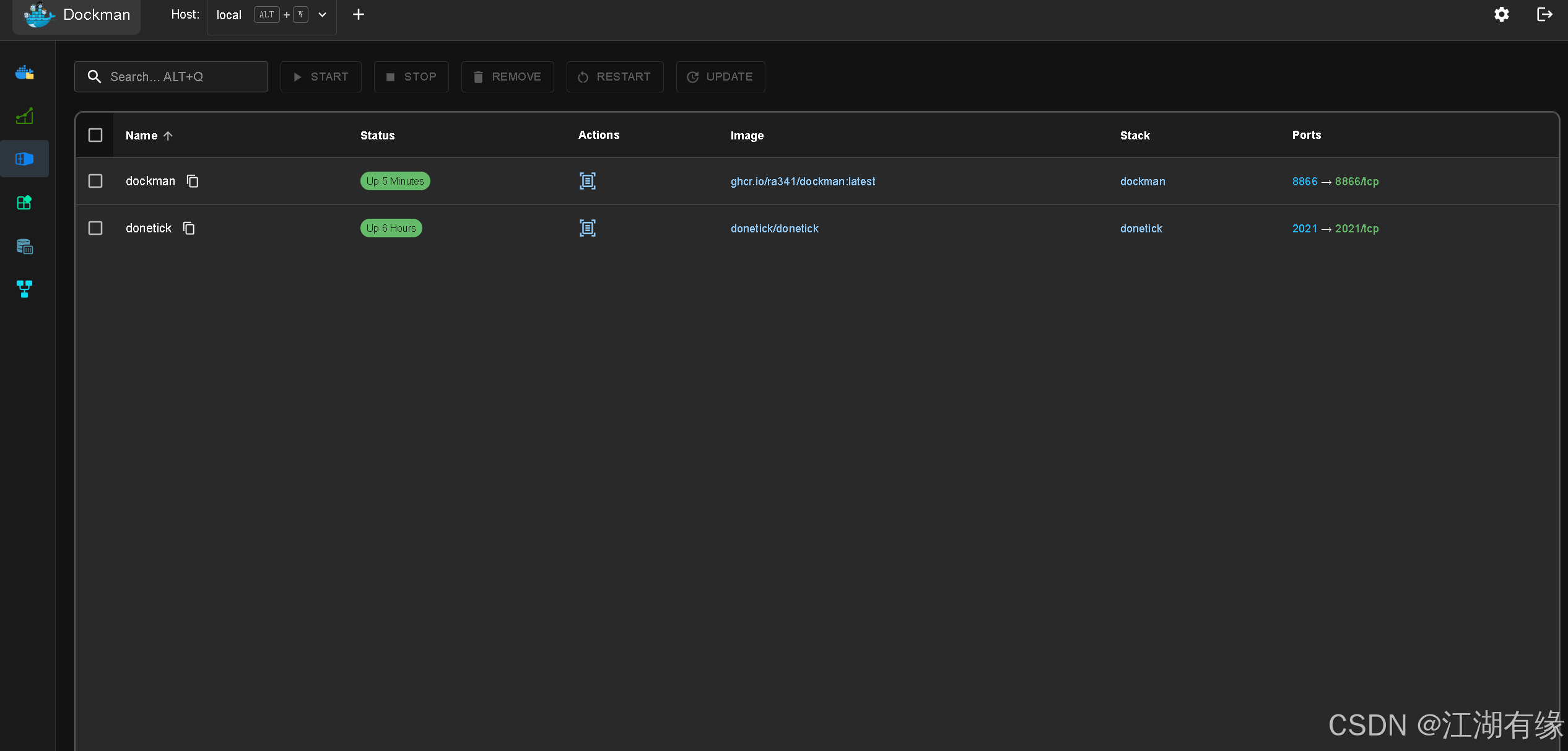Open port 8866 link
This screenshot has width=1568, height=751.
(1304, 182)
